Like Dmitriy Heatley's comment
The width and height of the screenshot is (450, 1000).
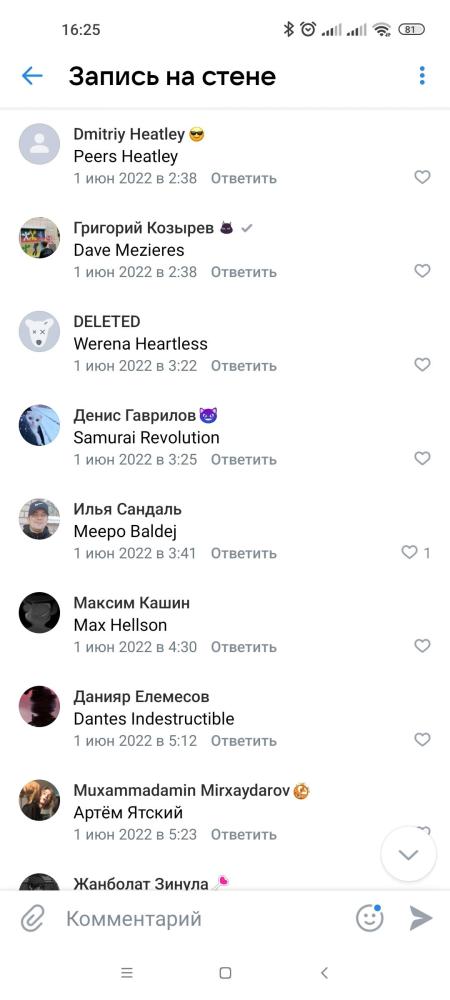click(423, 177)
